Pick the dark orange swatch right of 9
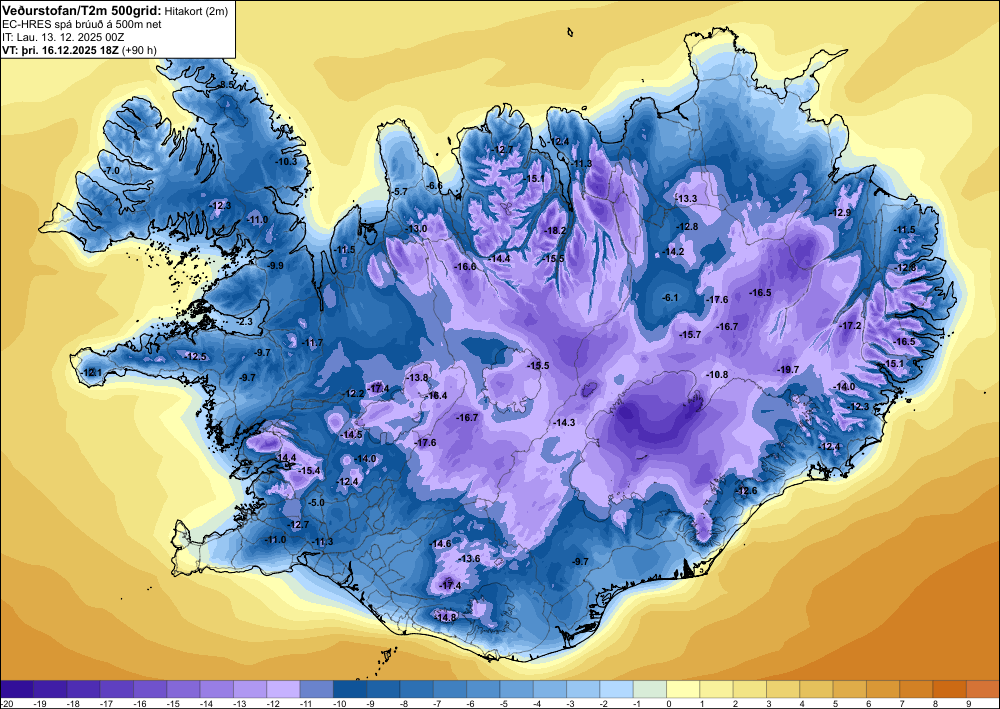Viewport: 1000px width, 709px height. click(983, 689)
